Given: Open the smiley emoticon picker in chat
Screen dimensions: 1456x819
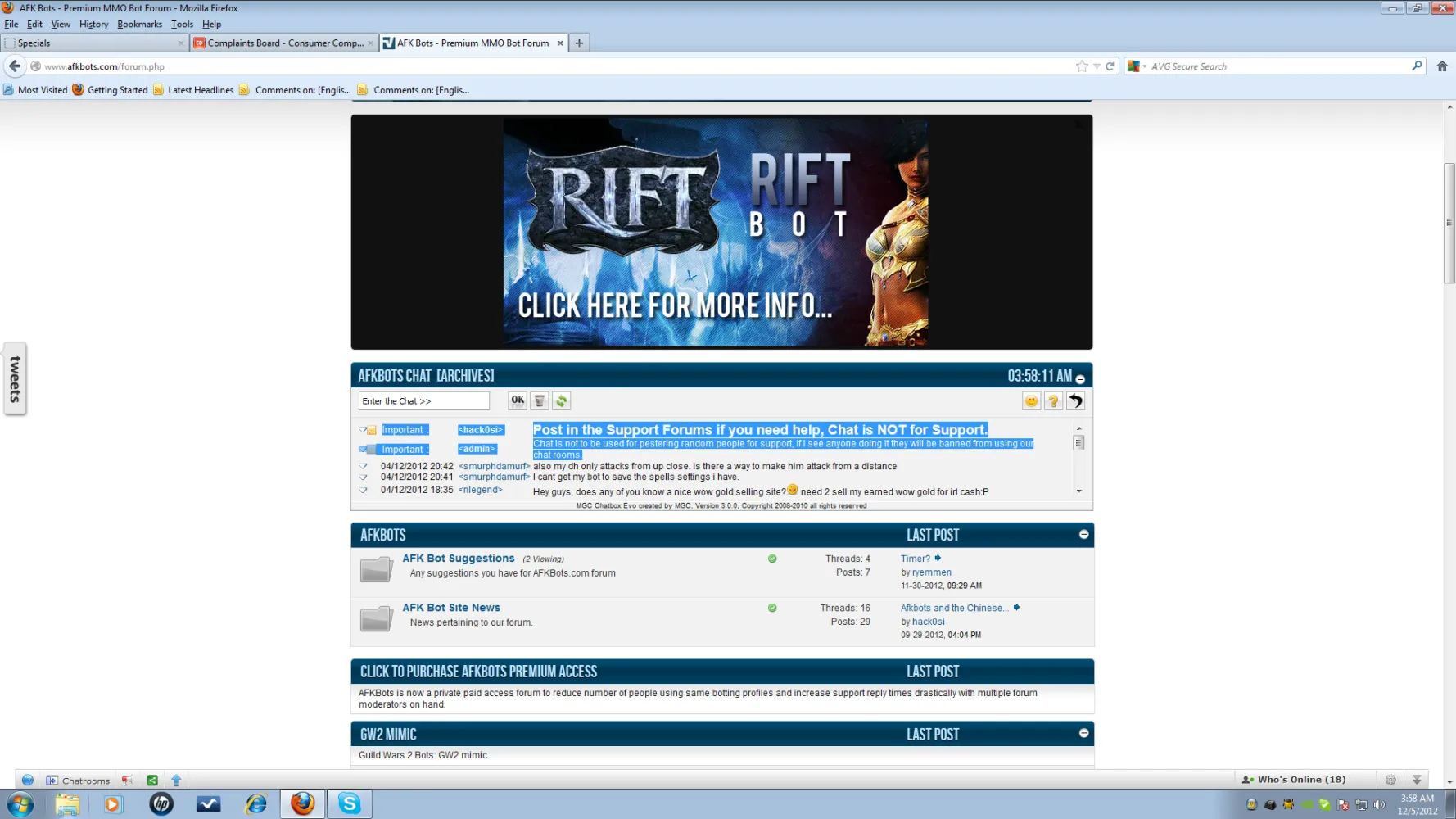Looking at the screenshot, I should [x=1031, y=400].
